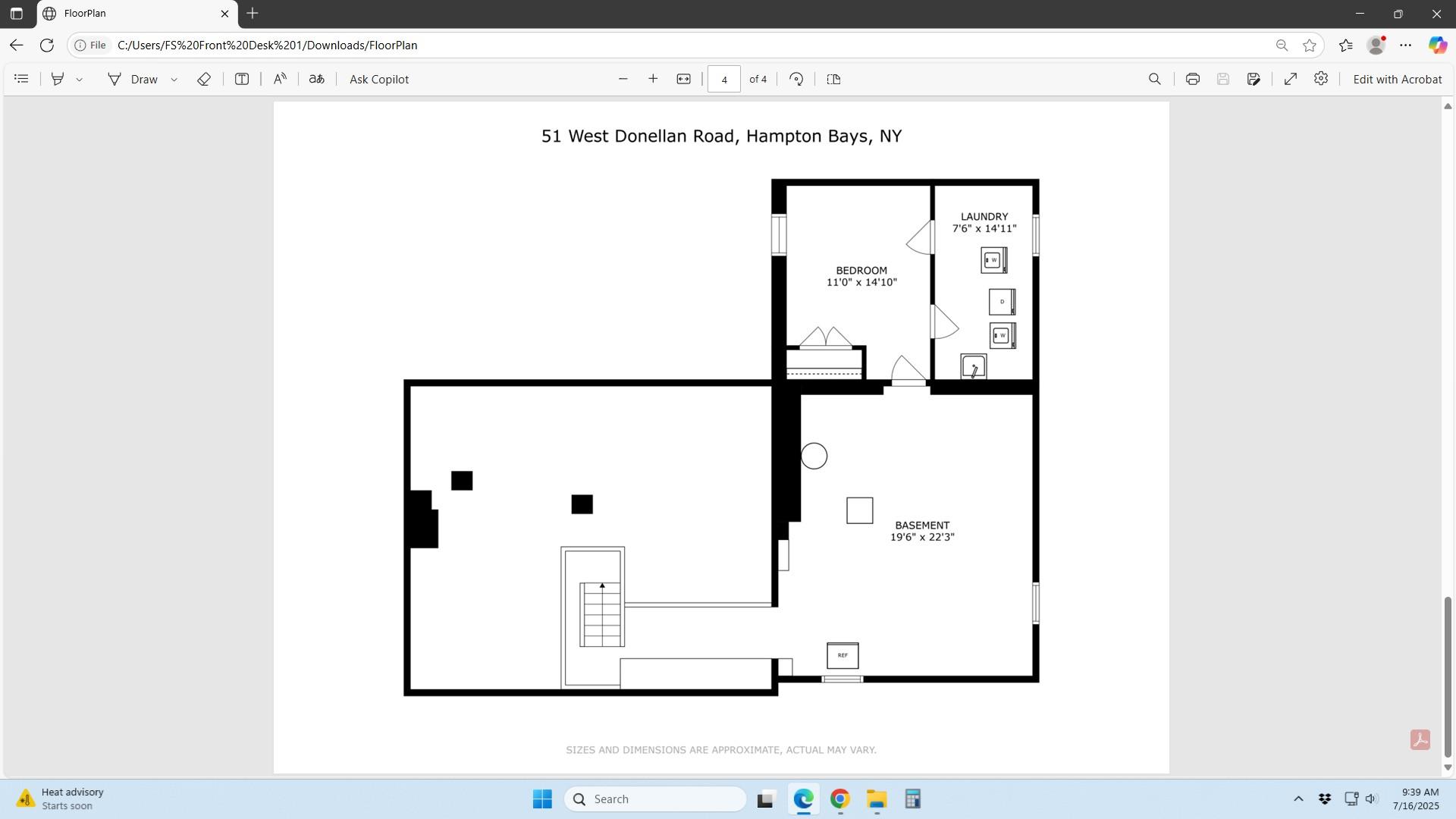
Task: Click Edit with Acrobat
Action: tap(1397, 79)
